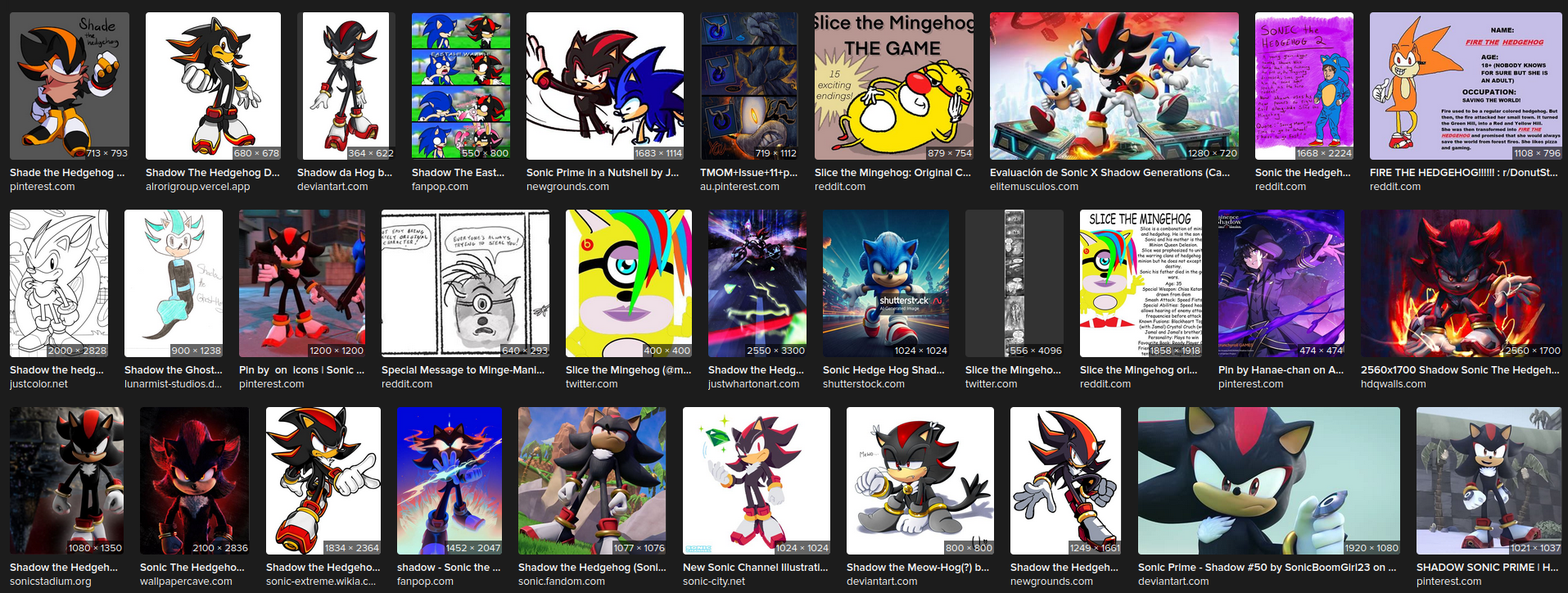Screen dimensions: 1568x593
Task: Click the sonicstadium.org source link
Action: (x=51, y=582)
